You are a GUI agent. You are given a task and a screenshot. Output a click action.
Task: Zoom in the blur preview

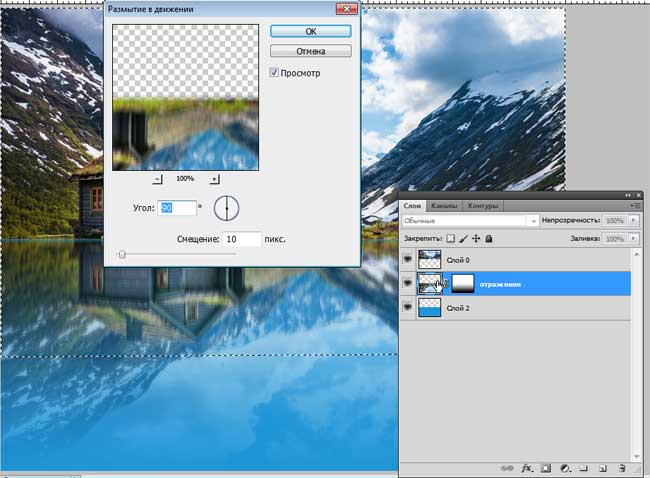tap(214, 179)
